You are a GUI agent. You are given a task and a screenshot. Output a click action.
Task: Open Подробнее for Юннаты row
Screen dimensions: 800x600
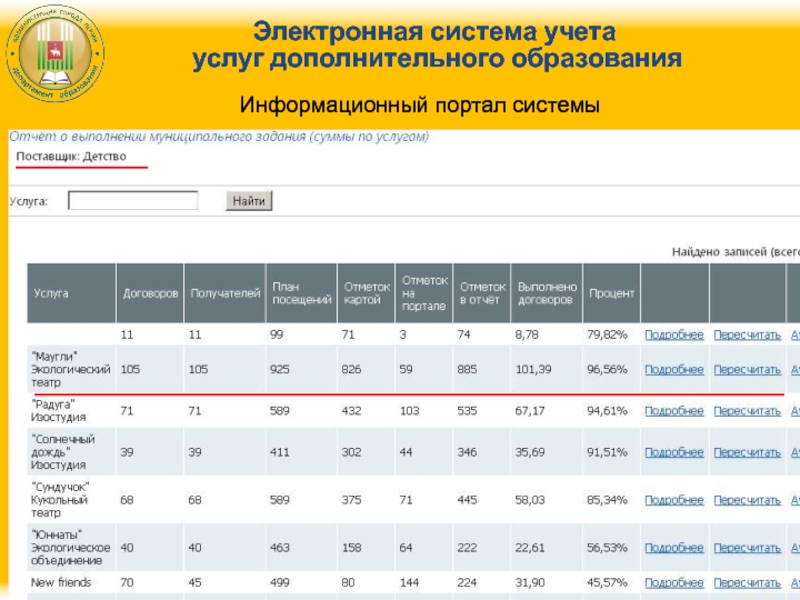click(674, 547)
